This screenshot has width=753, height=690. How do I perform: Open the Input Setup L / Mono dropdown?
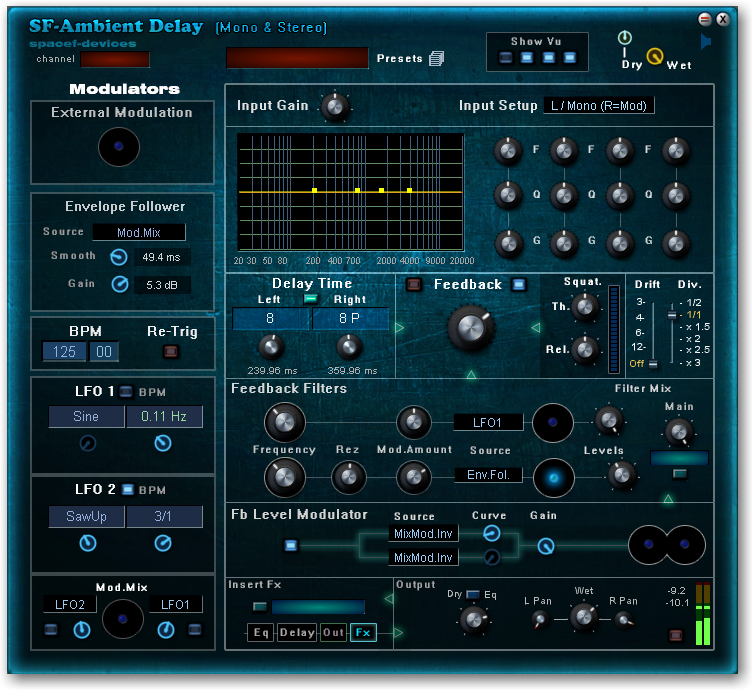(599, 106)
